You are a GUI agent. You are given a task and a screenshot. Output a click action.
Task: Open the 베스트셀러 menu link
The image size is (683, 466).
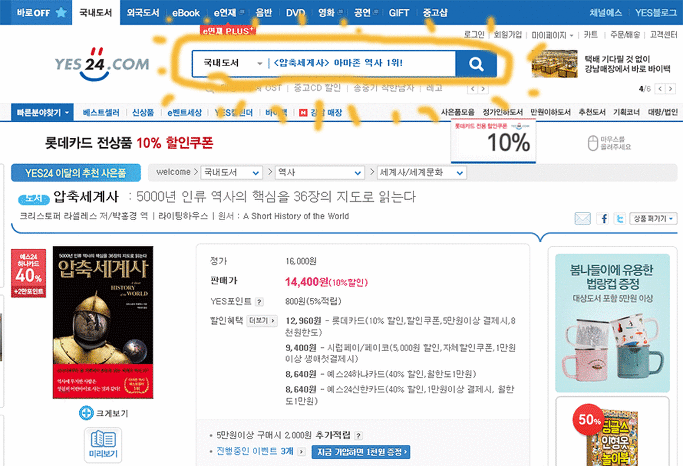pyautogui.click(x=101, y=113)
